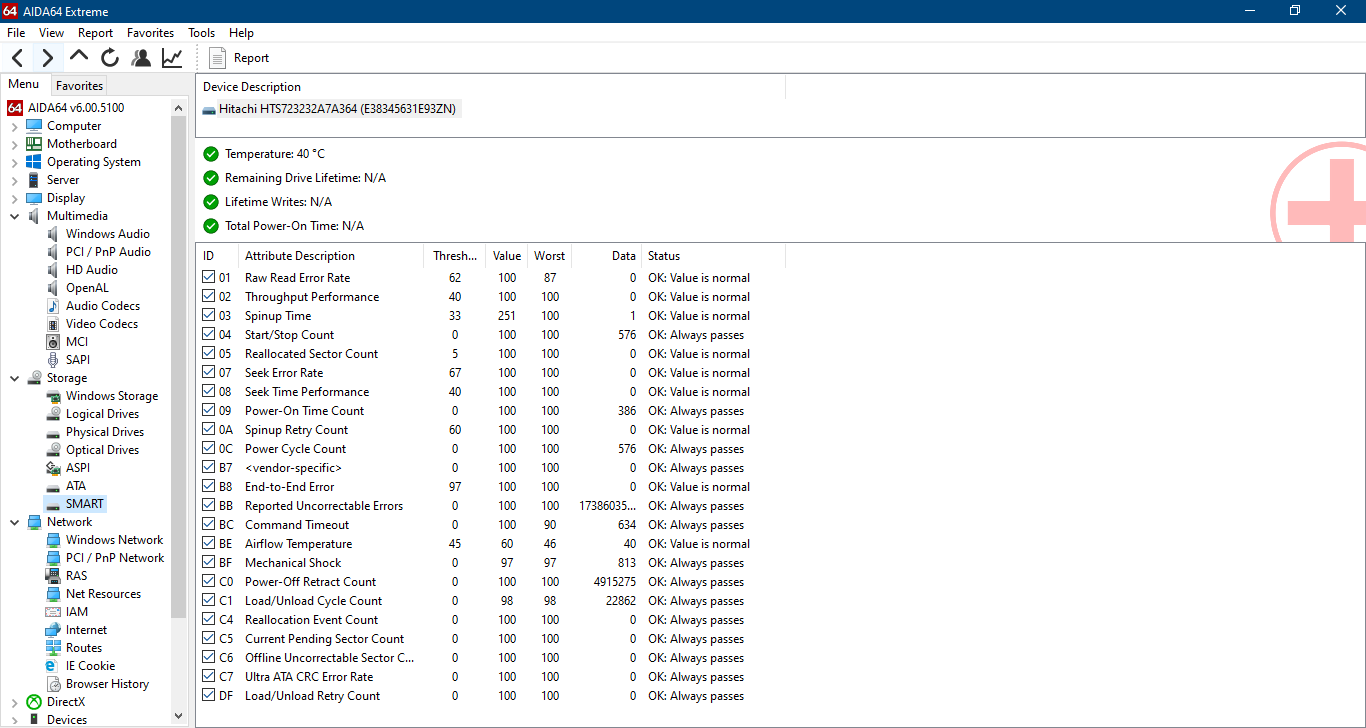This screenshot has width=1366, height=728.
Task: Toggle the Ultra ATA CRC Error Rate checkbox
Action: click(209, 676)
